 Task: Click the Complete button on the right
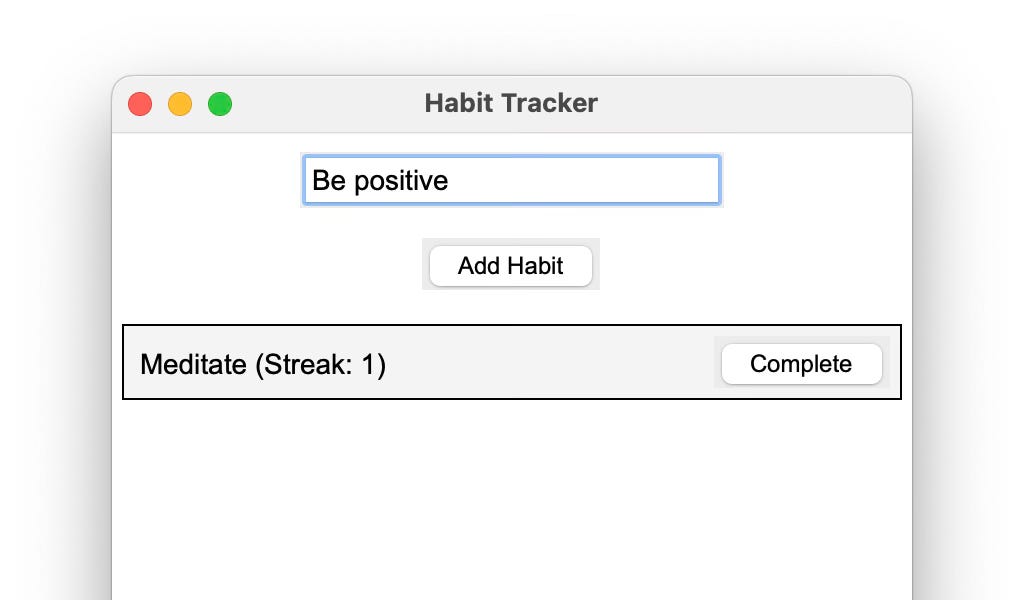(800, 364)
